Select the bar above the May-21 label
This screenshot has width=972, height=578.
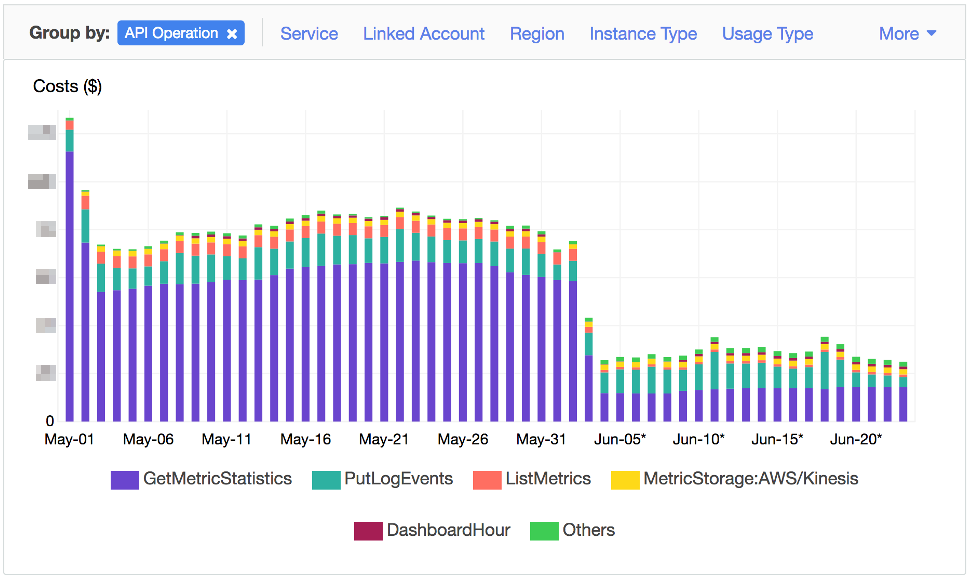(x=384, y=319)
